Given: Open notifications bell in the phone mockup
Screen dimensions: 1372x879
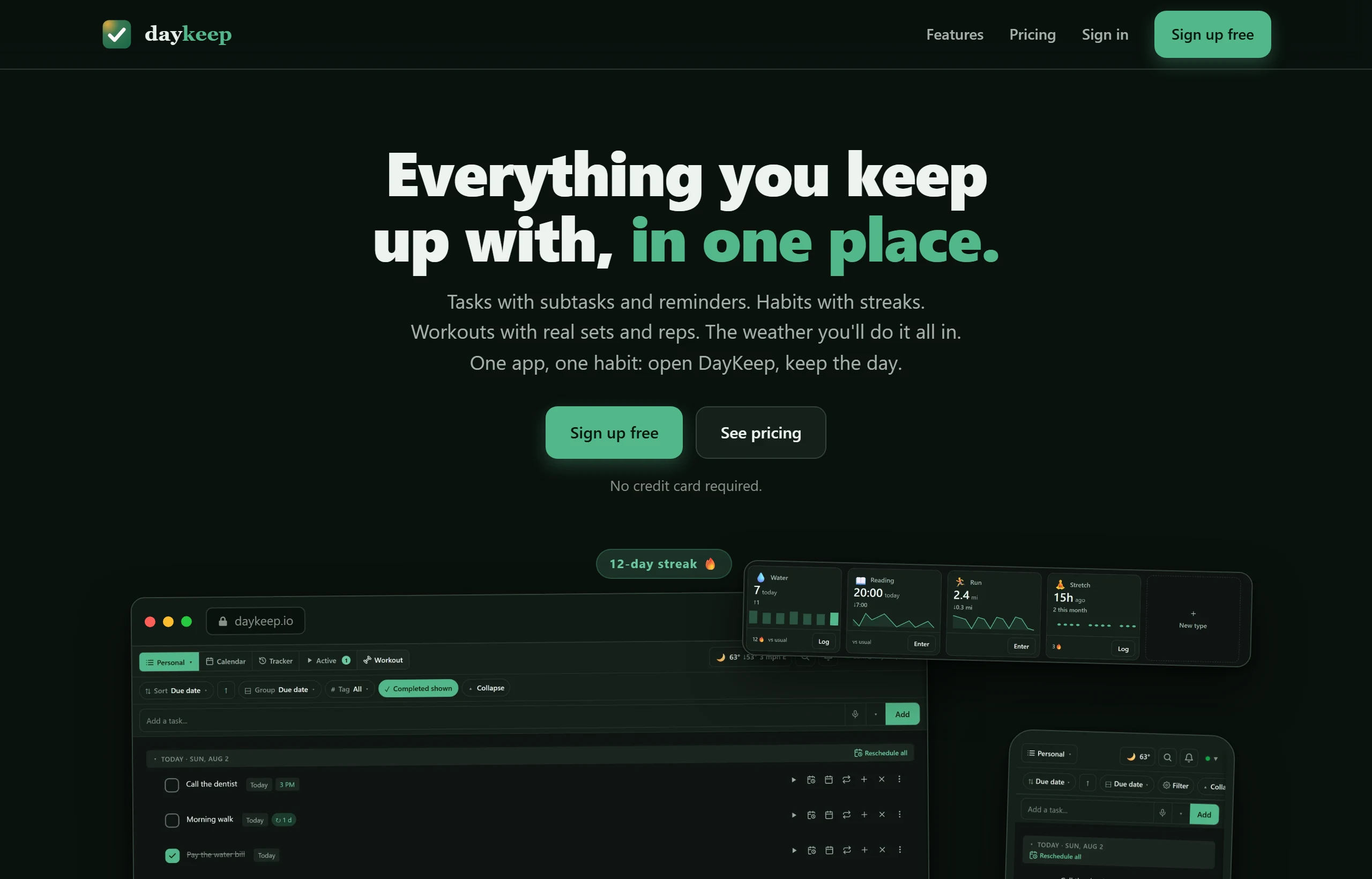Looking at the screenshot, I should point(1189,758).
